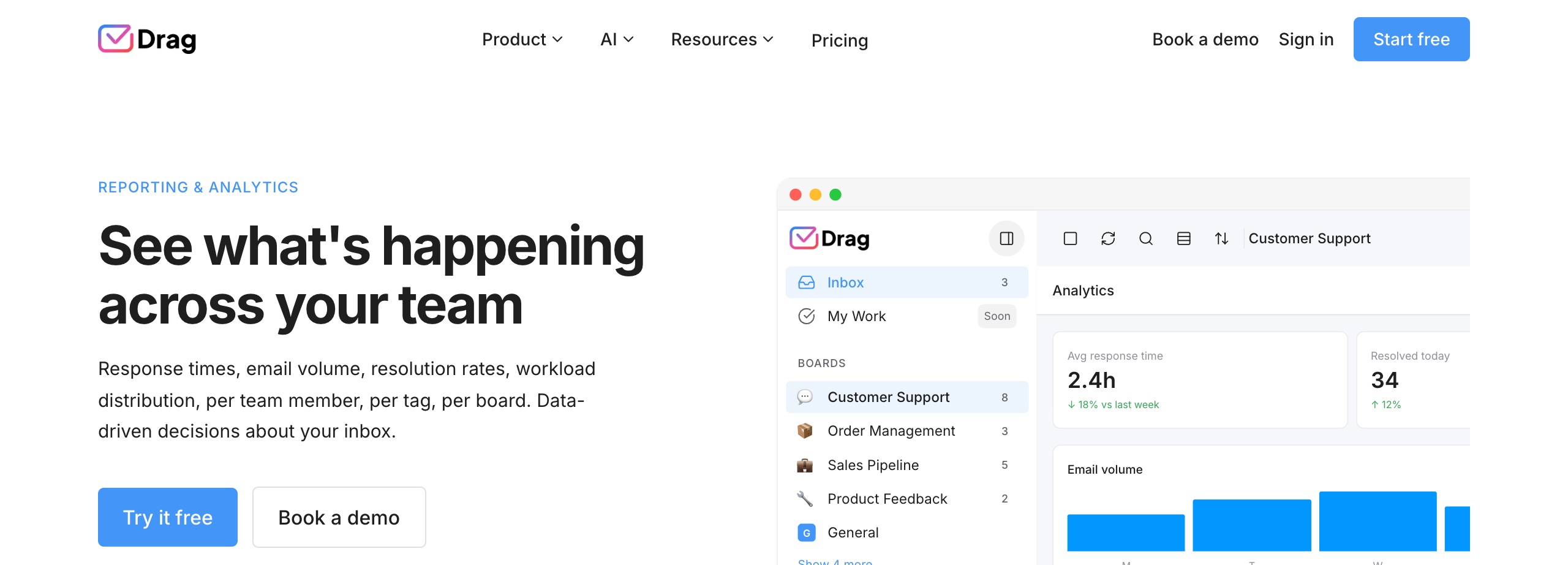1568x565 pixels.
Task: Click the Customer Support count 8
Action: tap(1005, 398)
